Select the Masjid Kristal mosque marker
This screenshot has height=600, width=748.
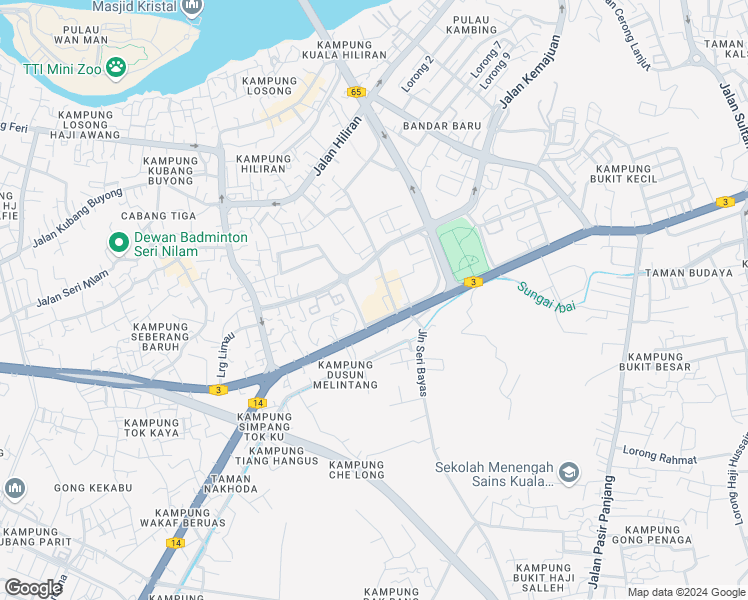tap(192, 7)
